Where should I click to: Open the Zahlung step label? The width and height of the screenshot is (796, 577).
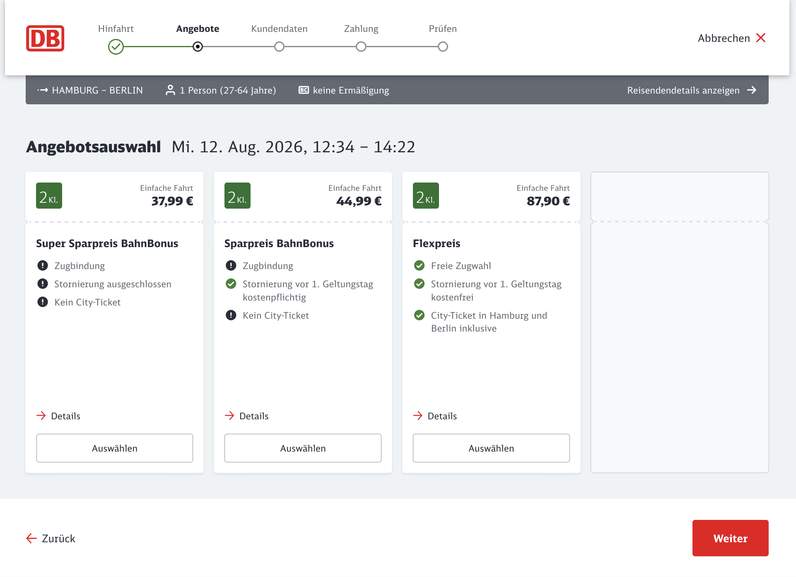[x=361, y=29]
